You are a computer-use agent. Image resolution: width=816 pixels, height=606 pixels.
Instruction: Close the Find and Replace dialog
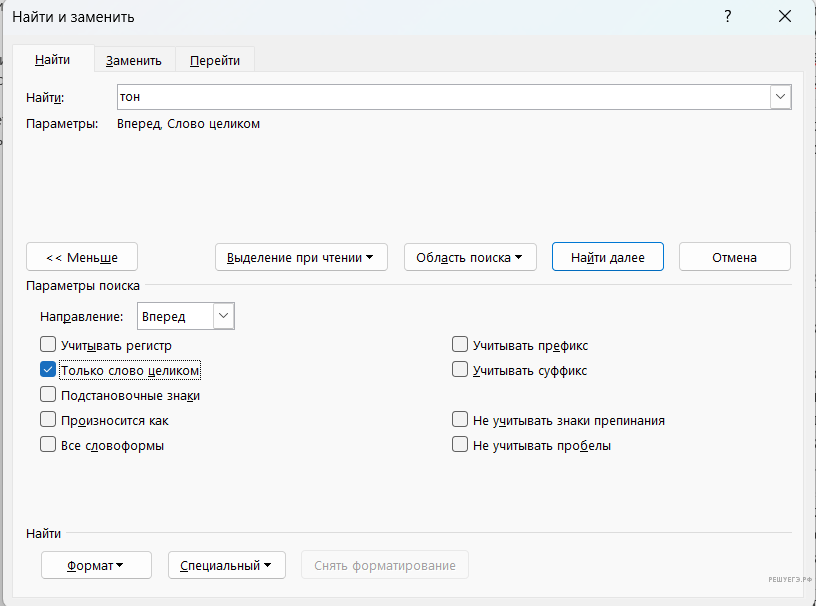click(x=785, y=17)
